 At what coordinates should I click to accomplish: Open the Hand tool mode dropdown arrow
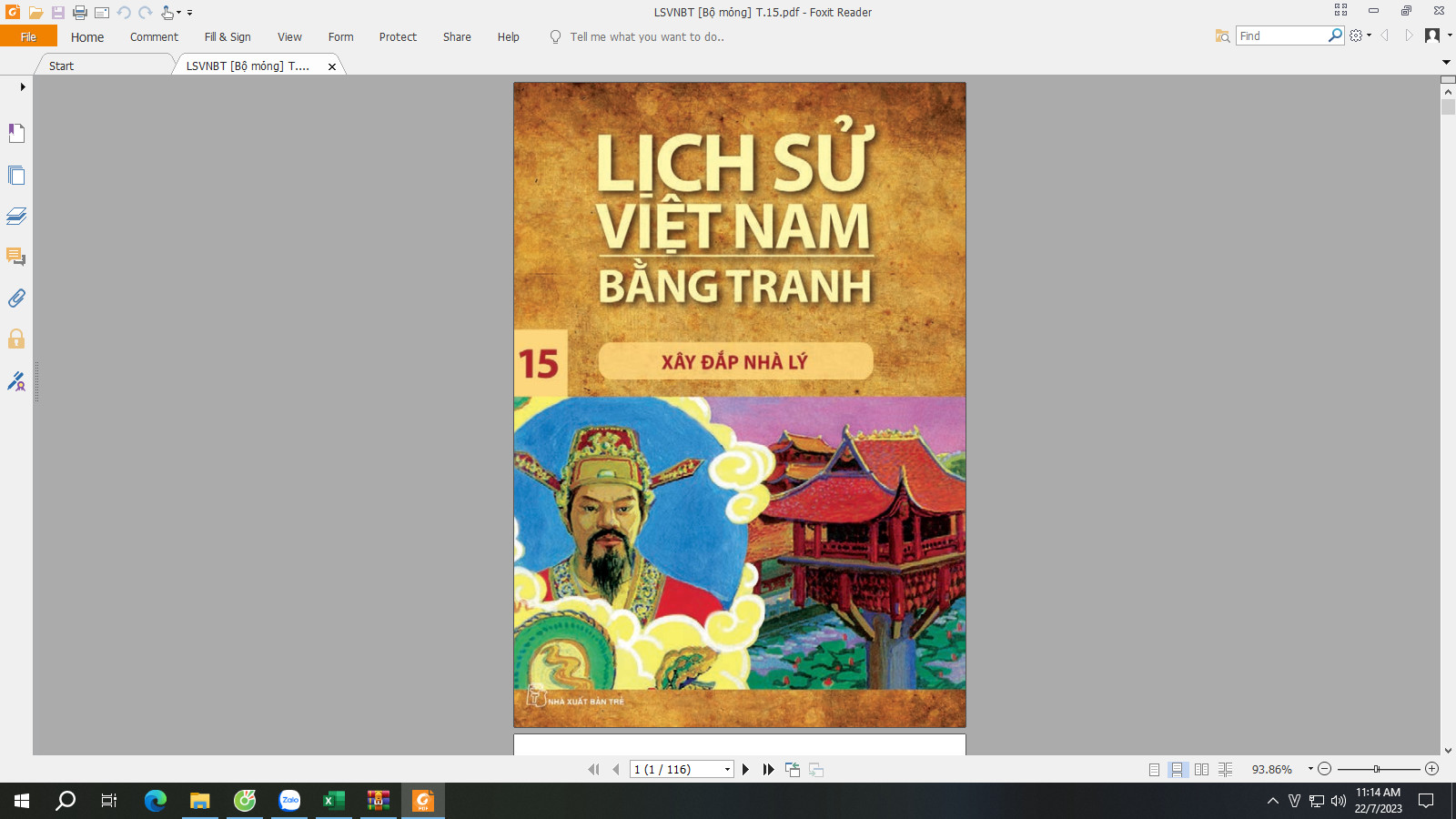coord(178,13)
